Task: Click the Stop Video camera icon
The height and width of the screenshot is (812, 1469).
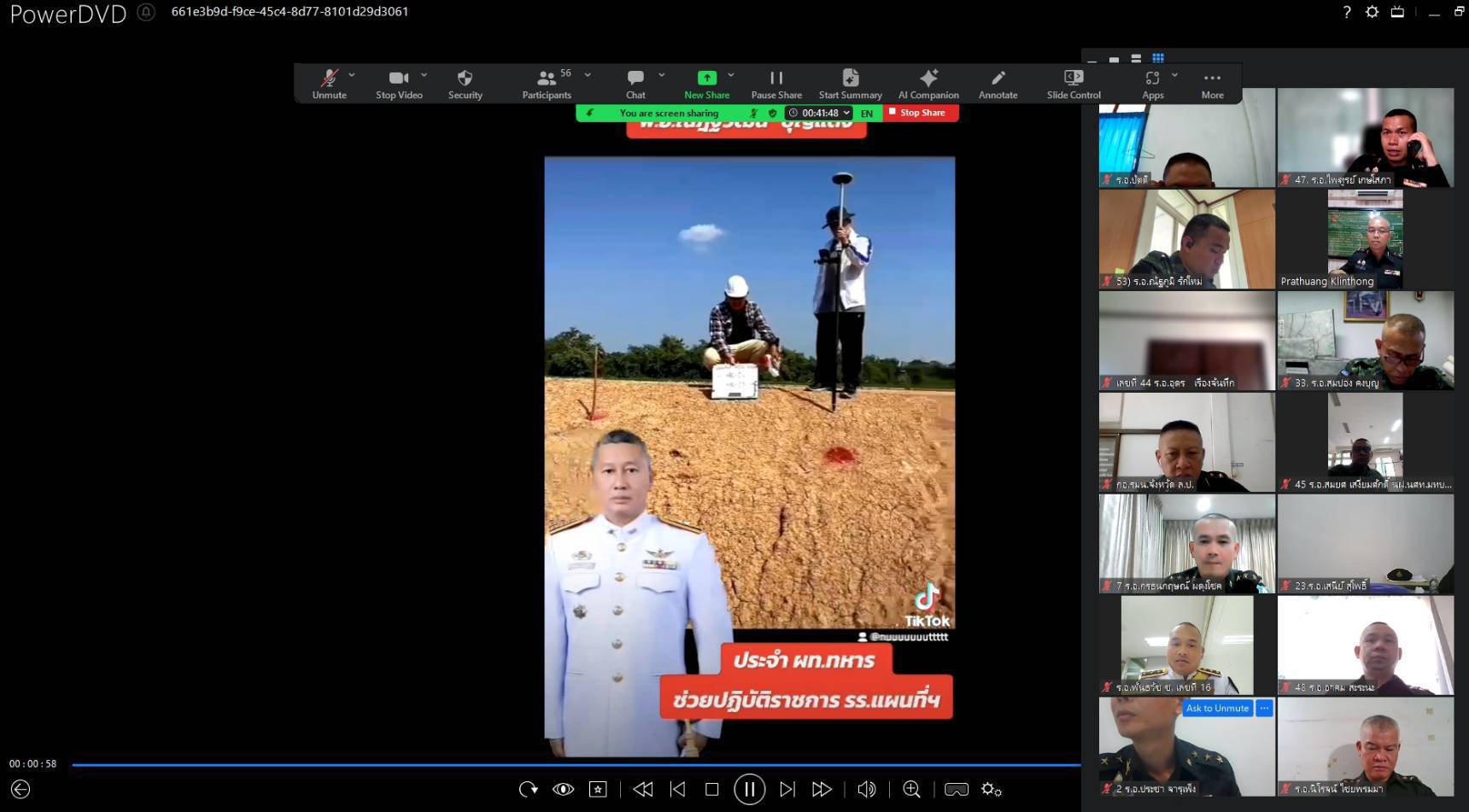Action: coord(398,78)
